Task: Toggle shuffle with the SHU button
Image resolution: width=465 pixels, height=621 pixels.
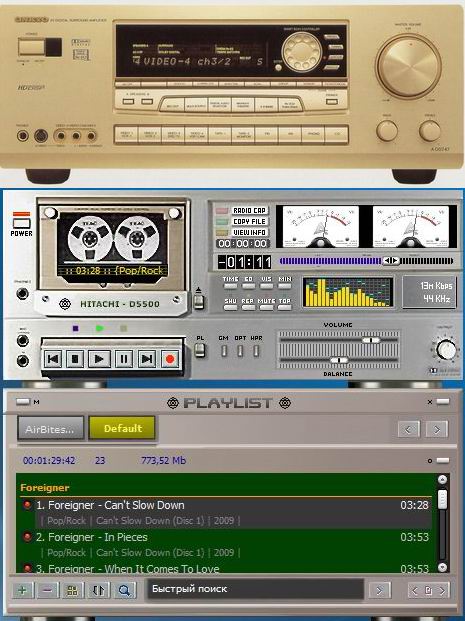Action: [231, 307]
